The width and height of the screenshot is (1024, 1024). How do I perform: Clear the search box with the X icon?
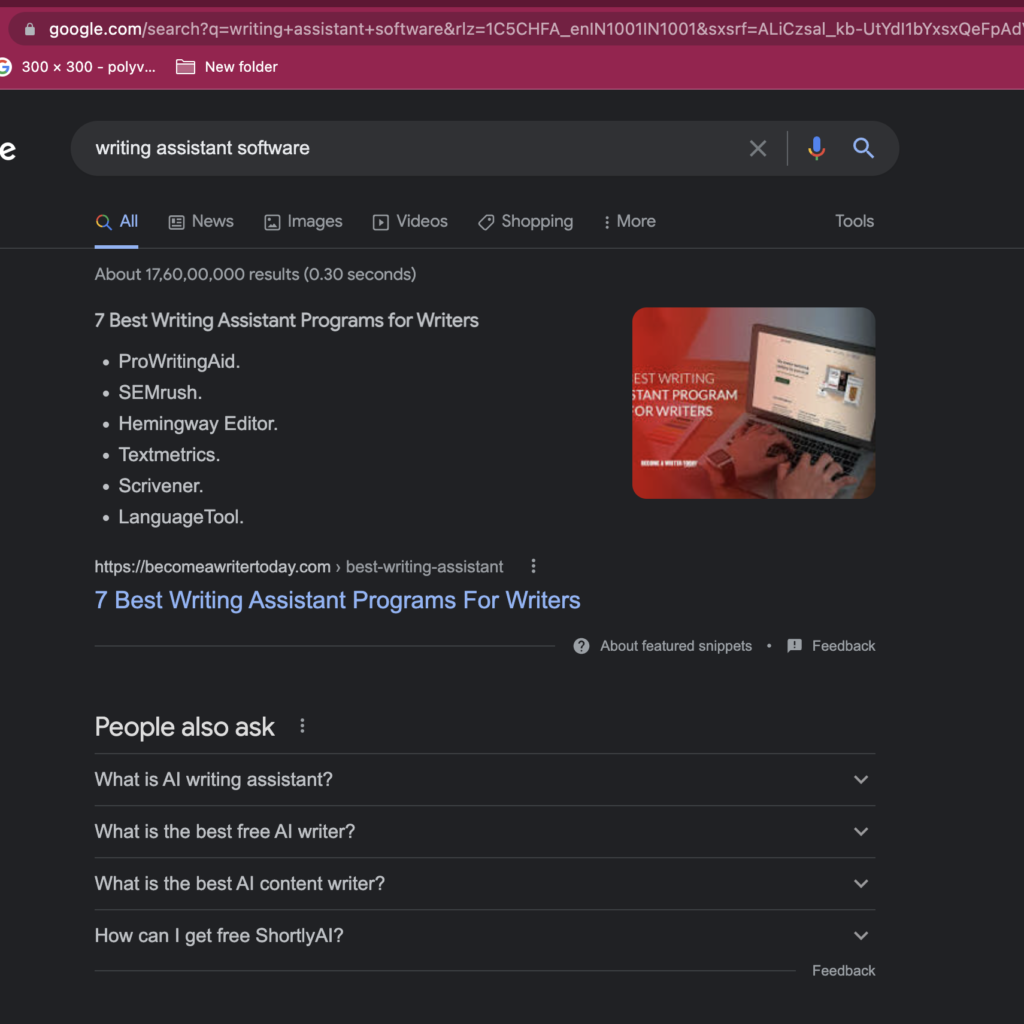[x=758, y=148]
